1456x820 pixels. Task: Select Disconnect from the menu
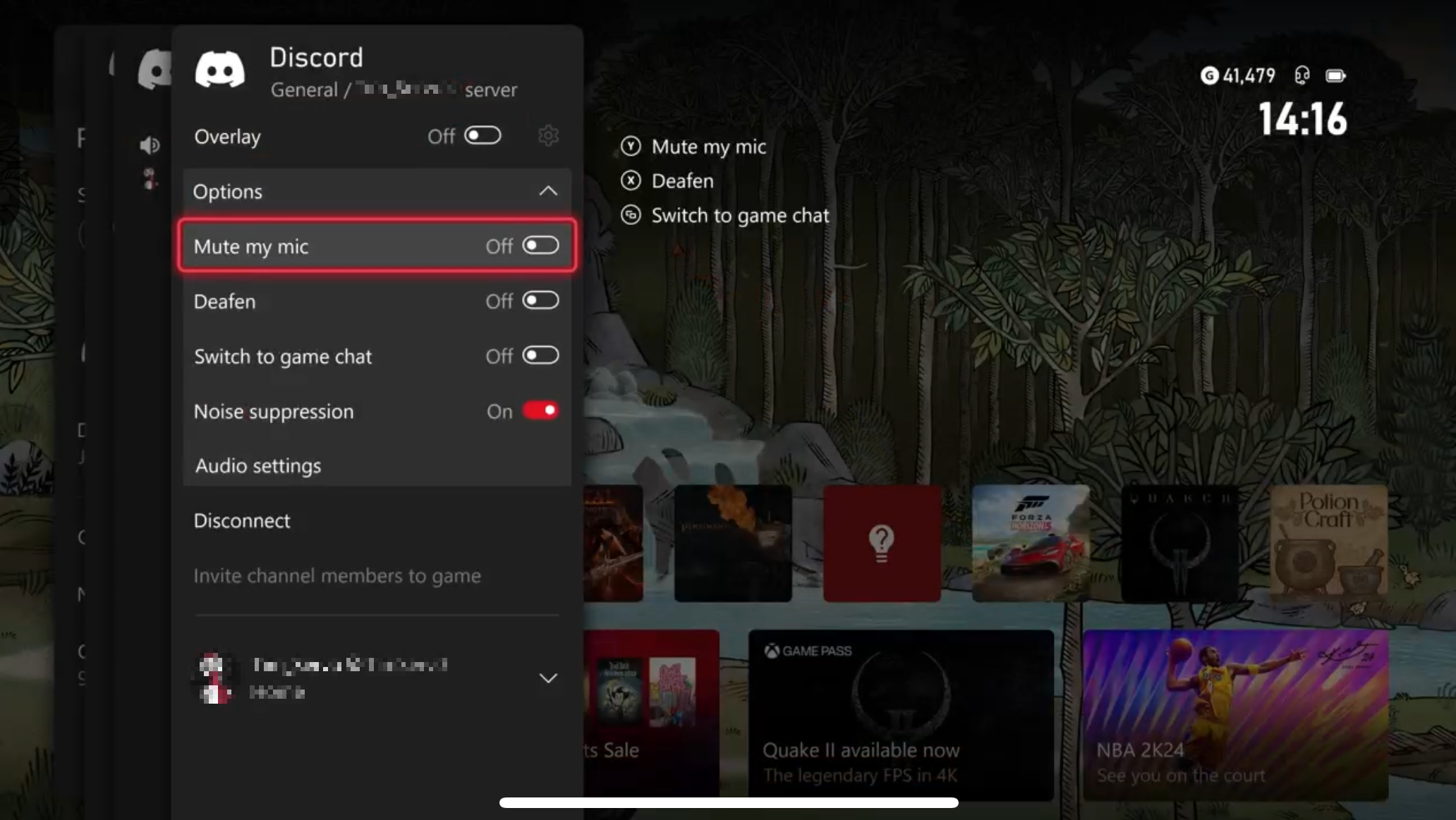click(x=242, y=520)
